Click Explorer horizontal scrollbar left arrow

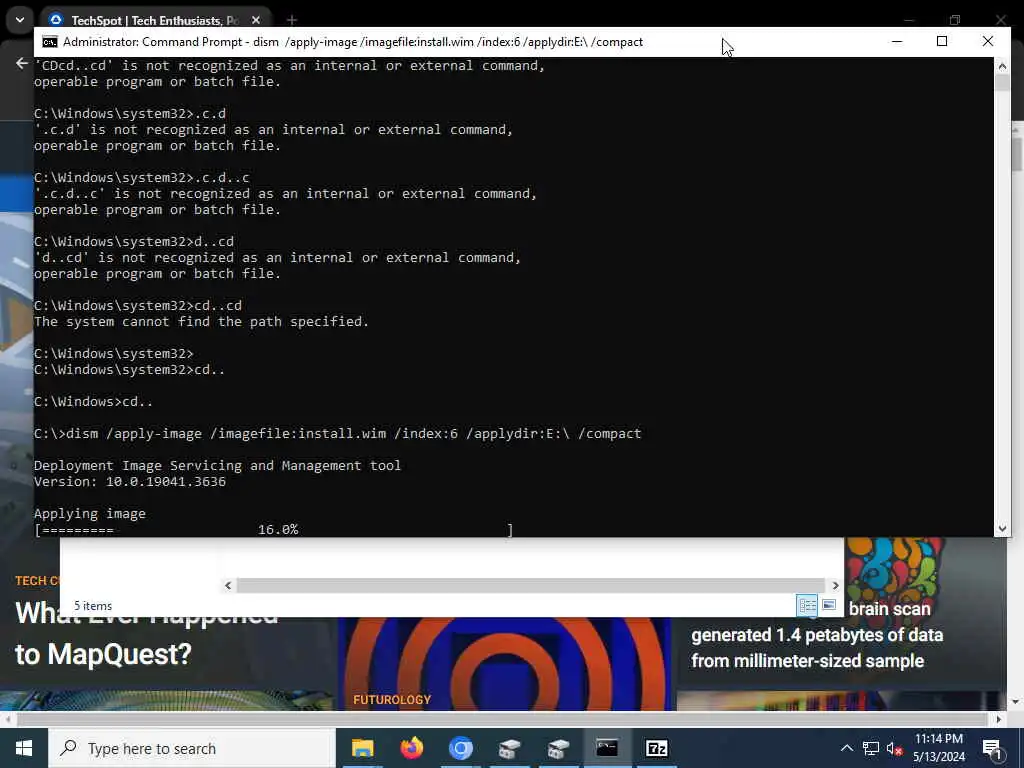pyautogui.click(x=228, y=585)
